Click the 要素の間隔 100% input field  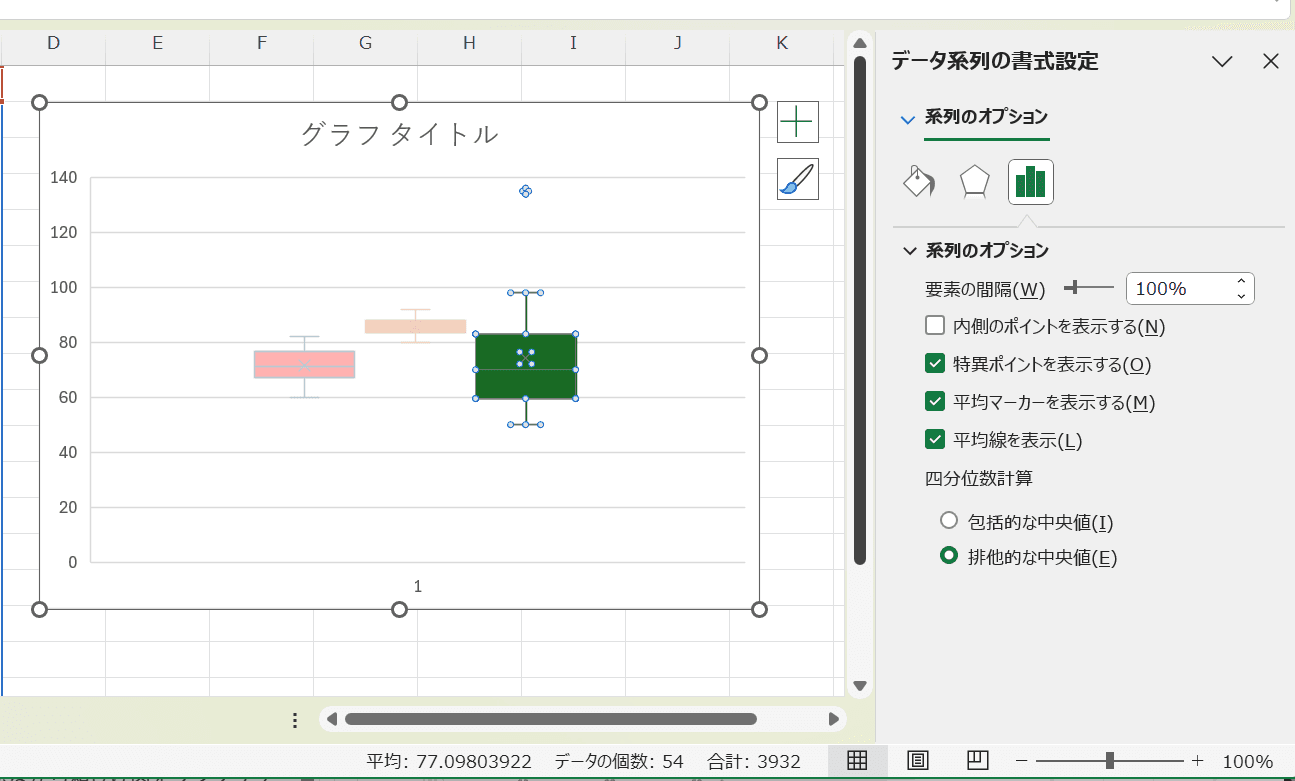(x=1180, y=289)
